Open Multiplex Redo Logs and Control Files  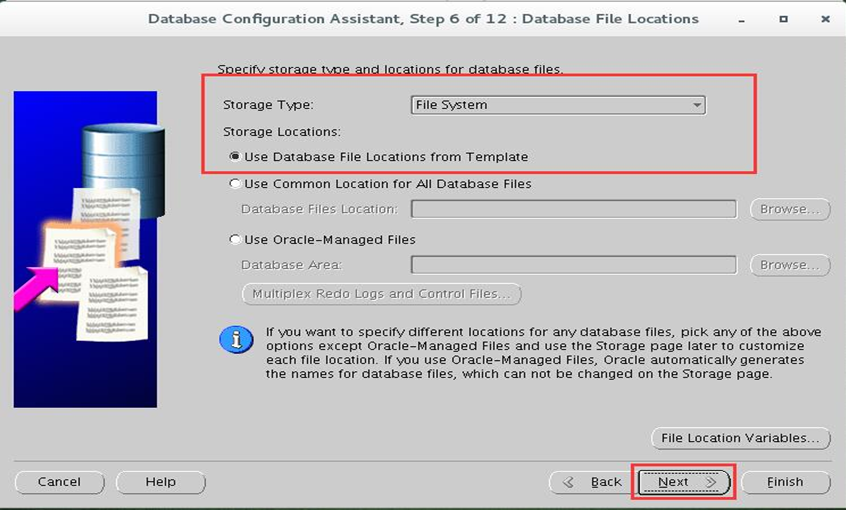pos(381,294)
